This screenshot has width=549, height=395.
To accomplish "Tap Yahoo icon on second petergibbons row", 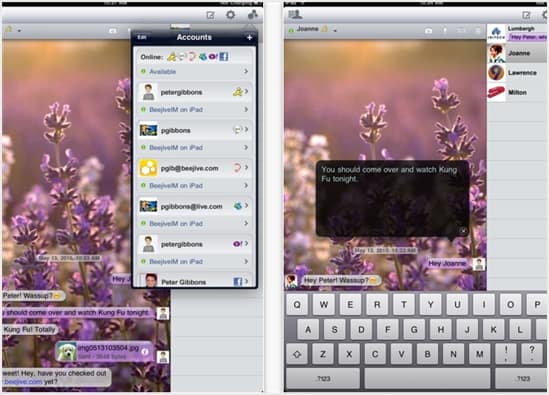I will (x=237, y=244).
